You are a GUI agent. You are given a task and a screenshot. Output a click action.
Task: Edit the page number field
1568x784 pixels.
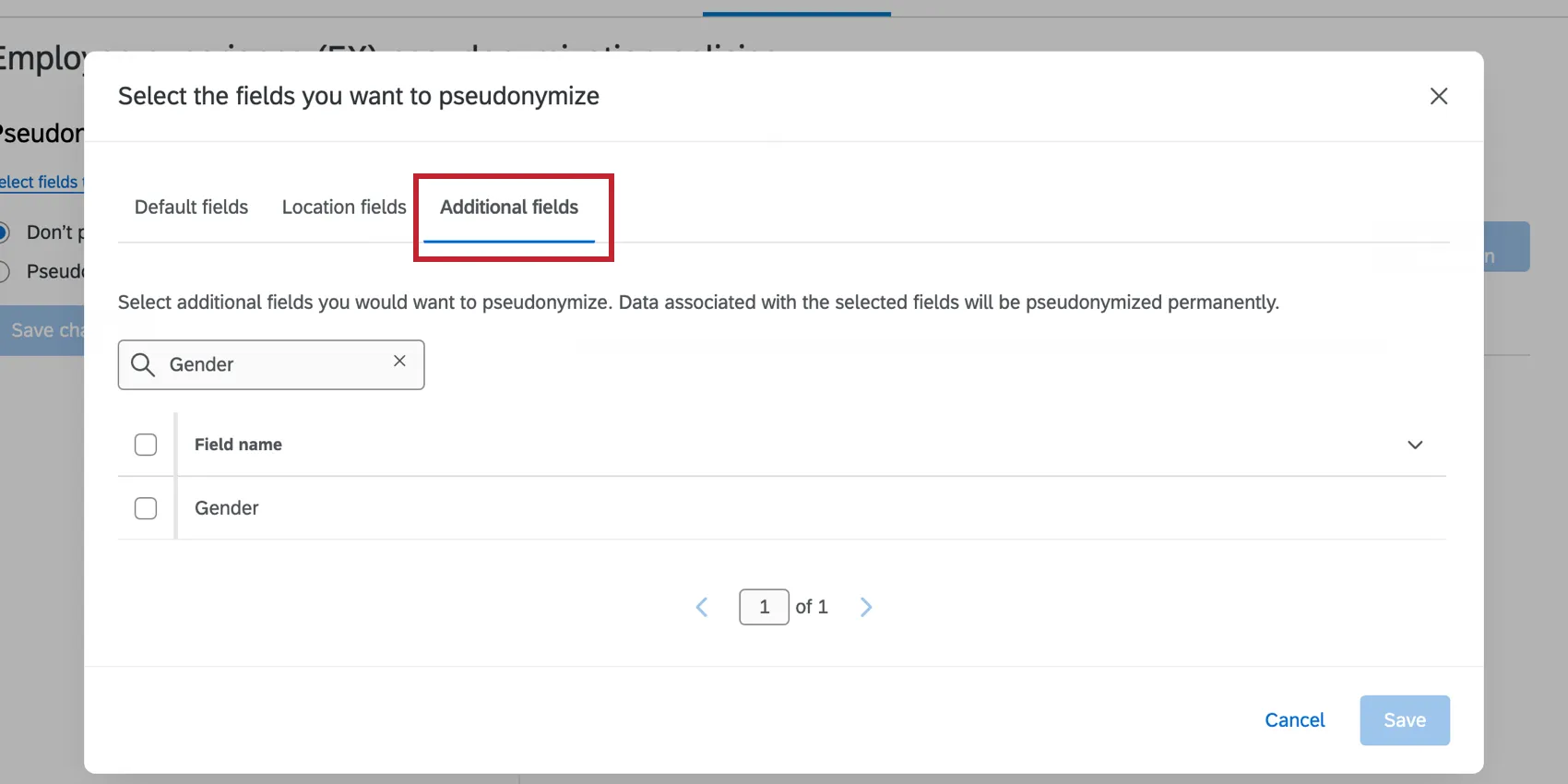pyautogui.click(x=764, y=606)
